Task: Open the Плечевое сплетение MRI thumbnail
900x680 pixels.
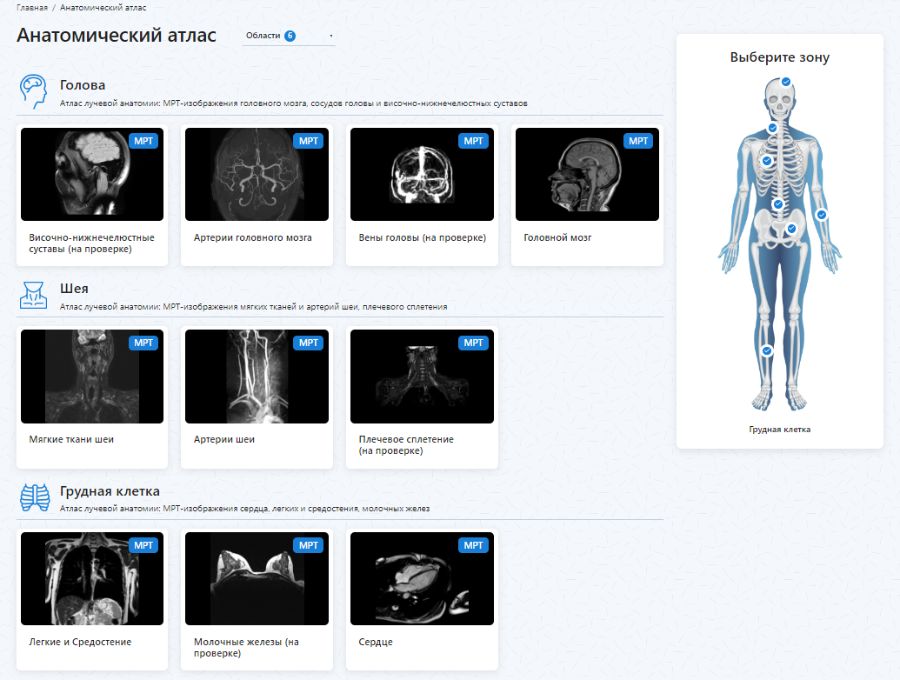Action: tap(421, 376)
